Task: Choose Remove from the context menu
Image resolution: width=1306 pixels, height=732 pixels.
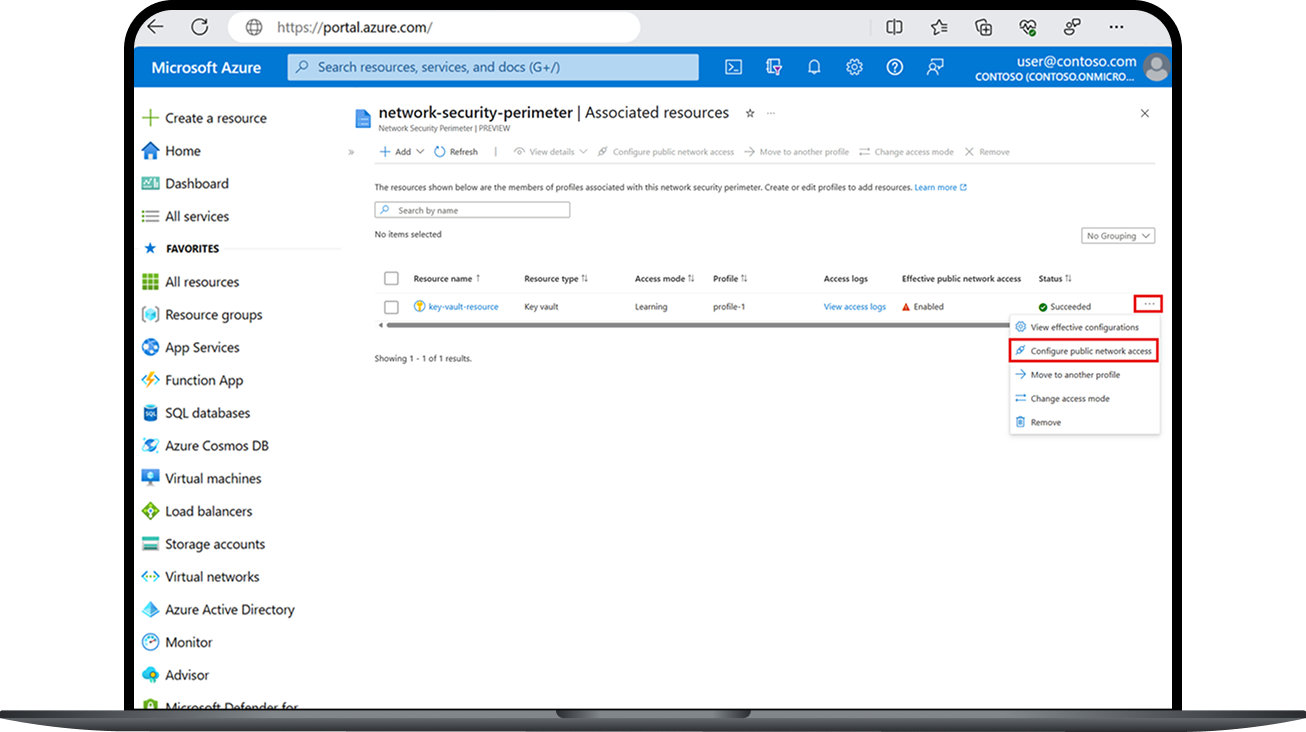Action: pos(1084,422)
